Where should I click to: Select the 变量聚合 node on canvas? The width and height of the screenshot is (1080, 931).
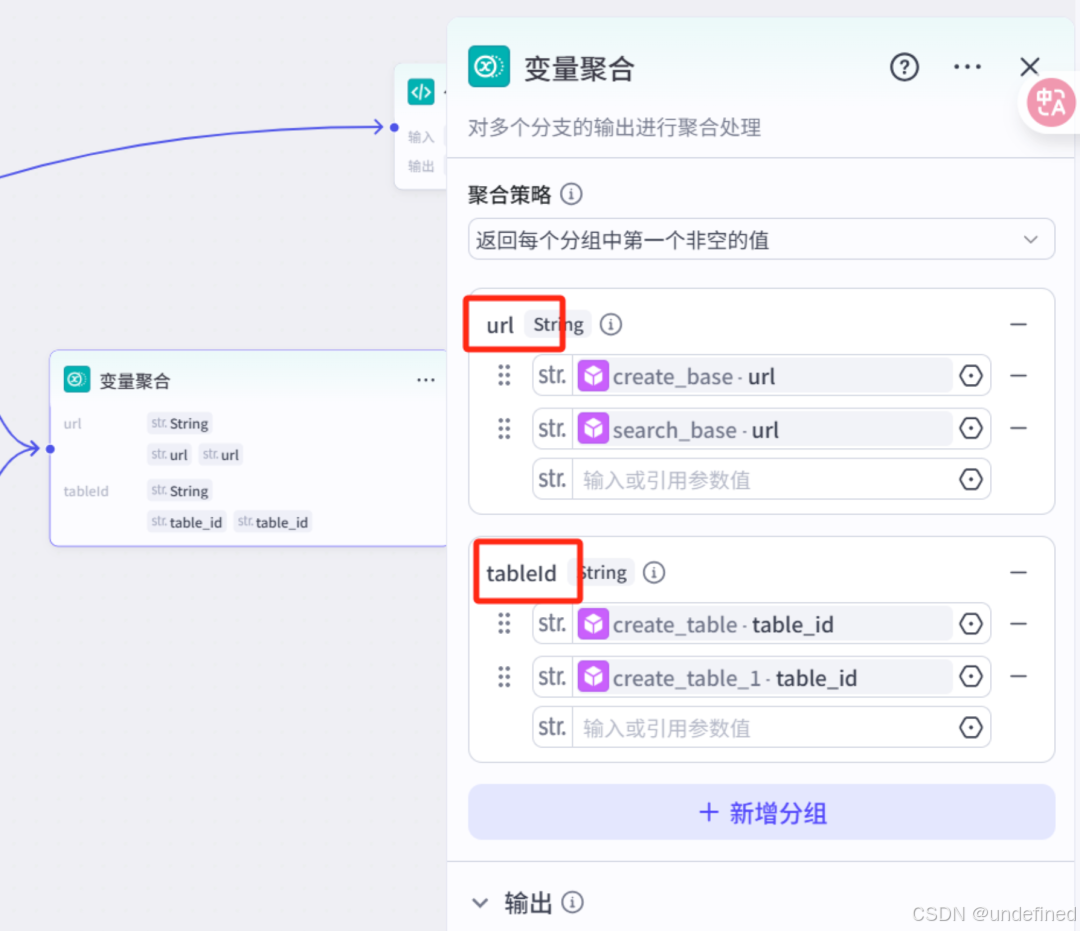click(248, 448)
